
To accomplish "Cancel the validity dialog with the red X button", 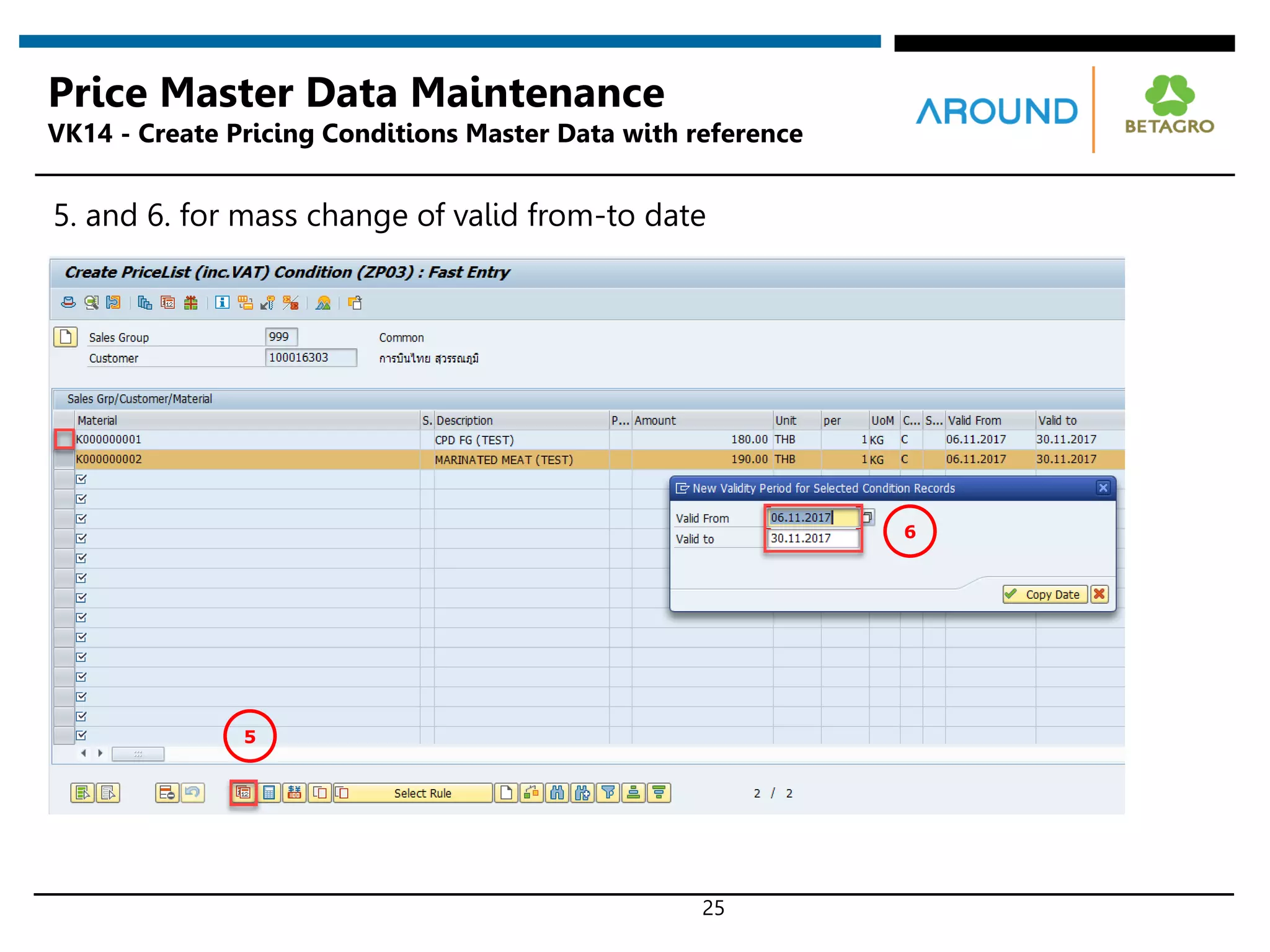I will [x=1099, y=594].
